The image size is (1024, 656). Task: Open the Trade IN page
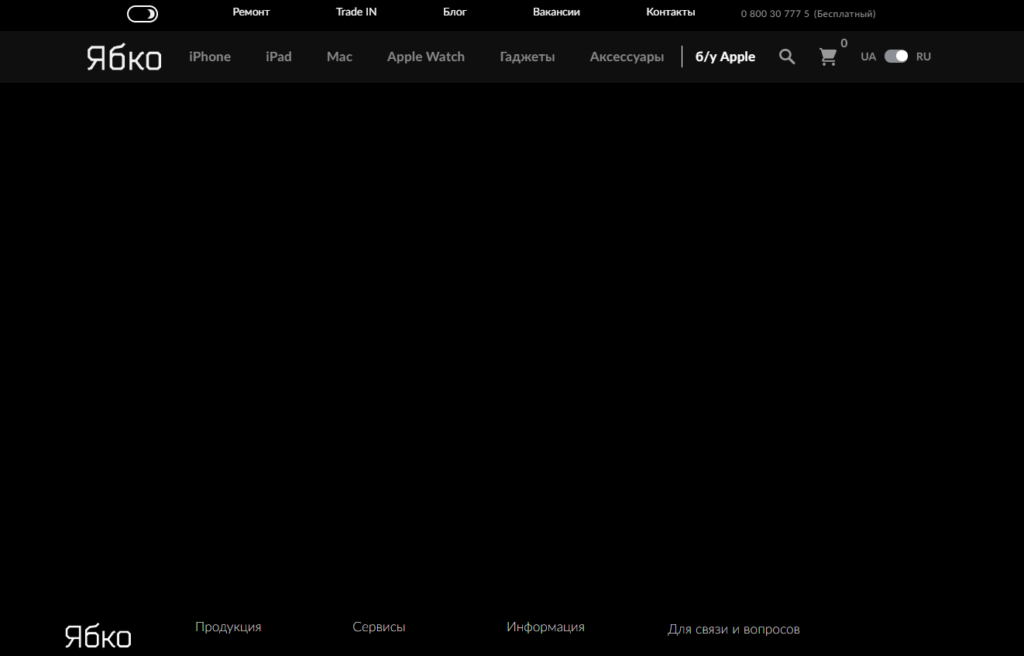[x=356, y=12]
